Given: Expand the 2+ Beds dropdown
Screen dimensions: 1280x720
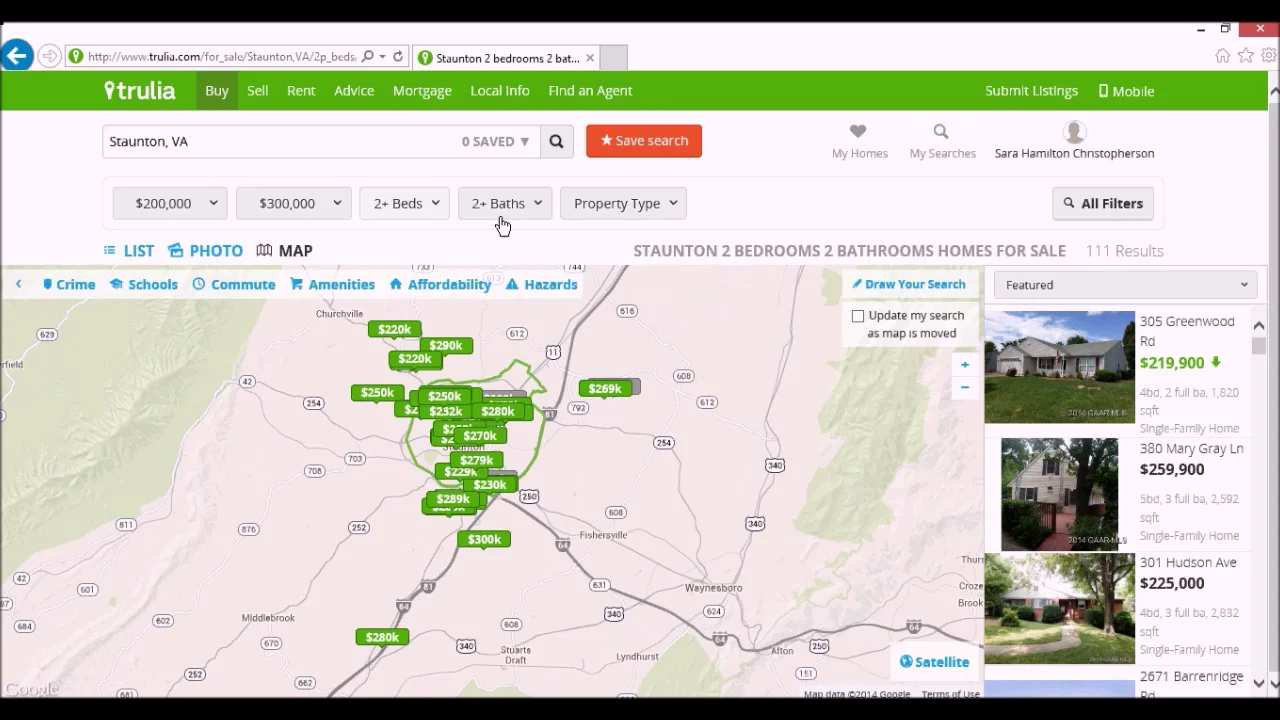Looking at the screenshot, I should (405, 204).
